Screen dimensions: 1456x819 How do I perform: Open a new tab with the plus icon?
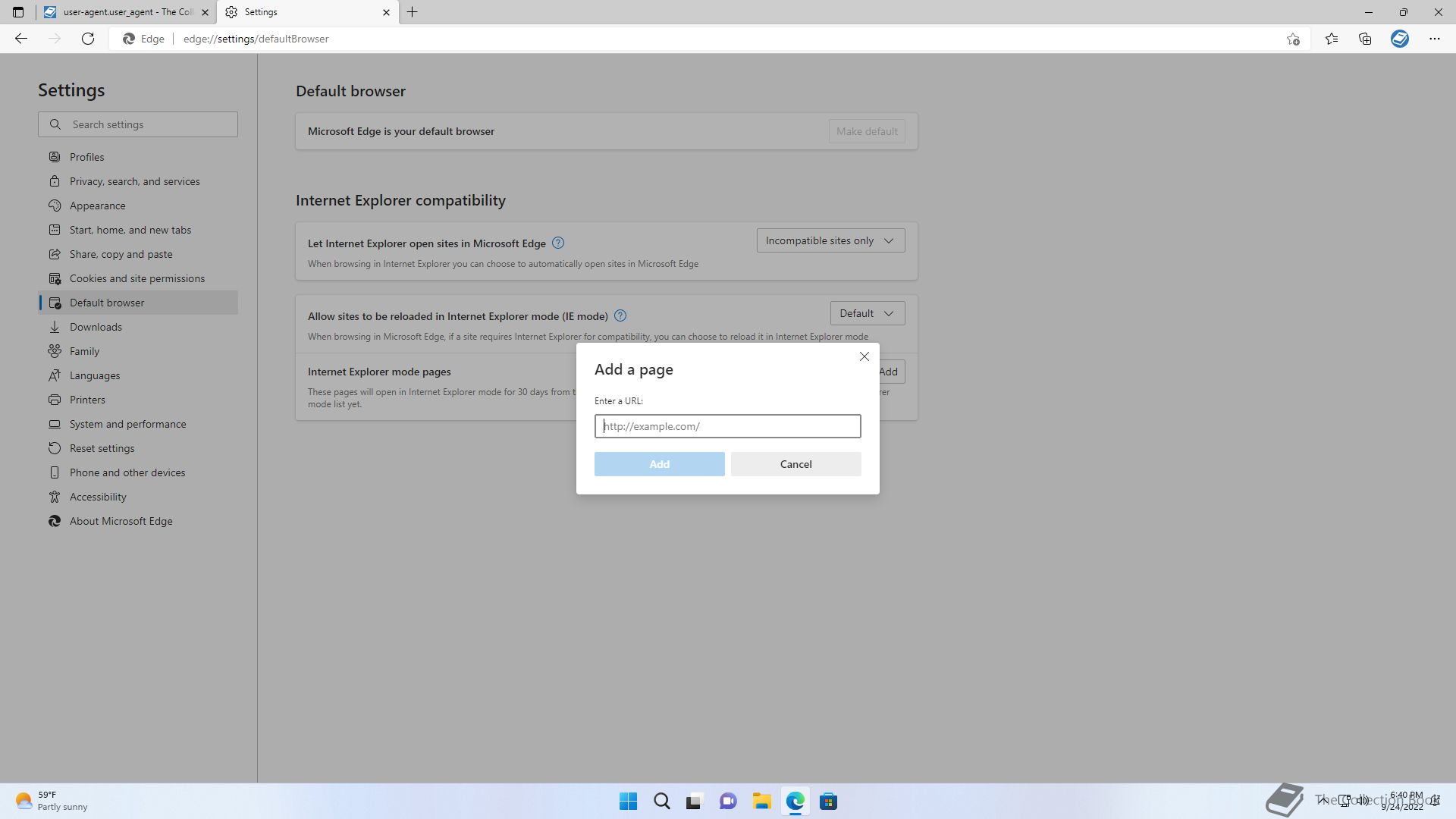point(413,12)
